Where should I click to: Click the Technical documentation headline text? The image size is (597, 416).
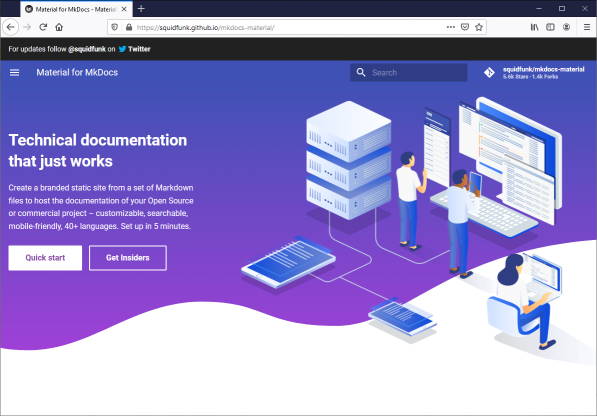(98, 150)
